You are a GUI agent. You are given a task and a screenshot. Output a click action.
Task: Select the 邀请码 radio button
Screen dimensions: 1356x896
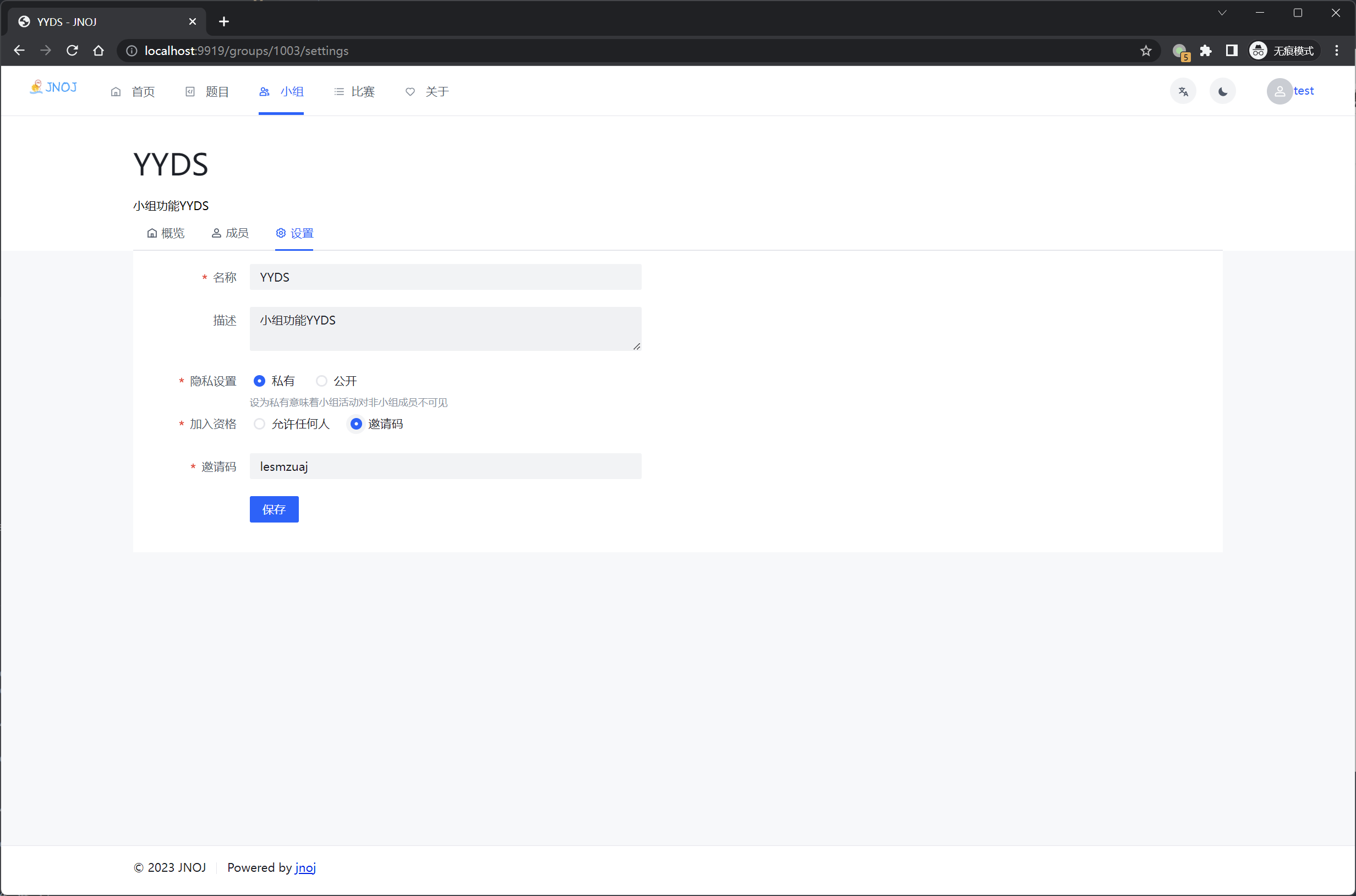click(356, 424)
